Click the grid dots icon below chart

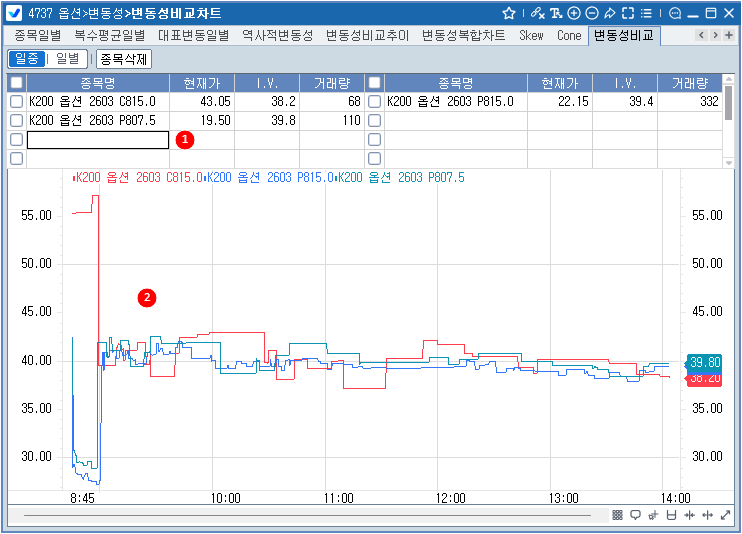coord(618,515)
